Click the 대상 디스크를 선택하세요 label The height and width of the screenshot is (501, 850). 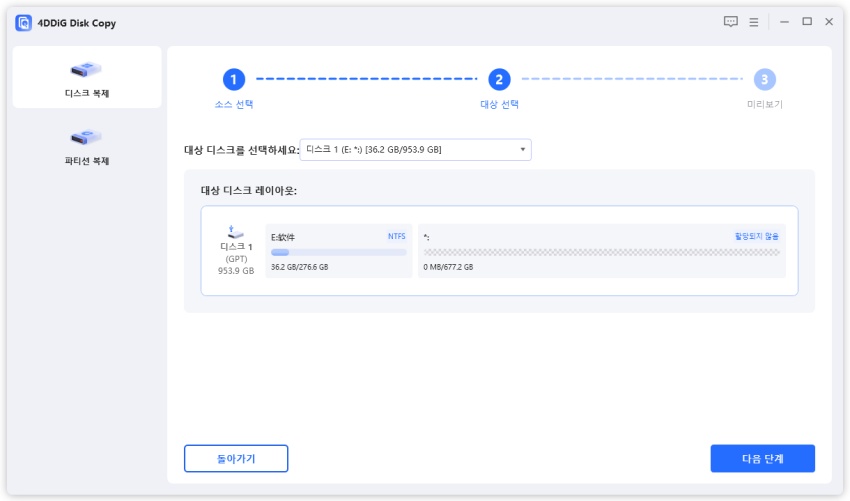[242, 150]
